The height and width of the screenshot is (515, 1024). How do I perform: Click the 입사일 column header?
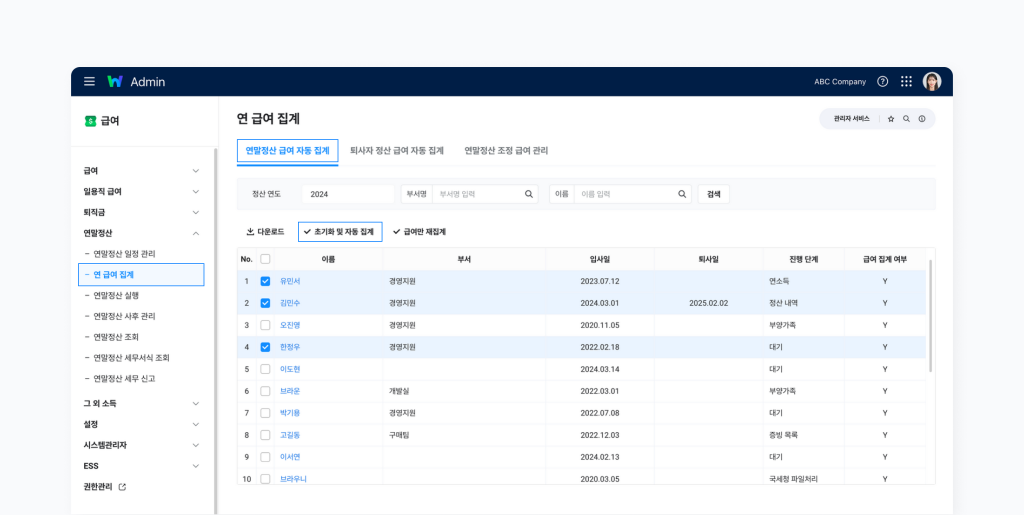coord(600,259)
